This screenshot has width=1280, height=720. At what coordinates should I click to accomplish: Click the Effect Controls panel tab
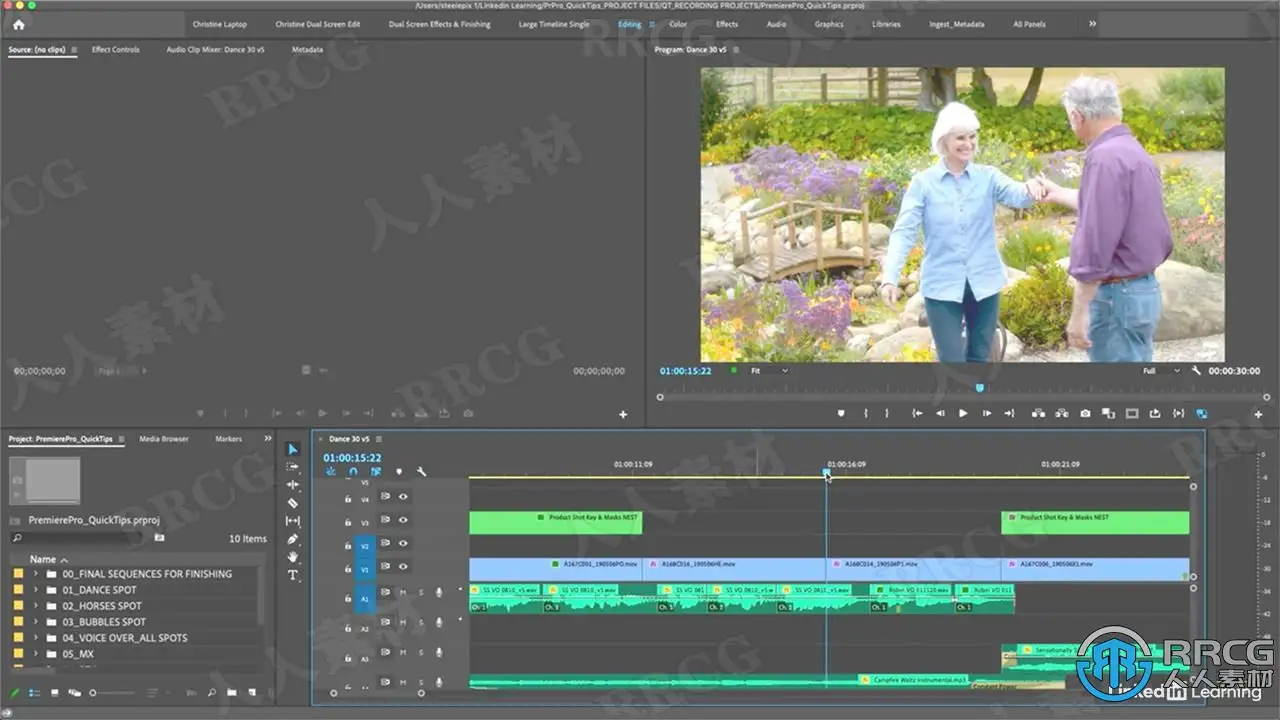(115, 49)
